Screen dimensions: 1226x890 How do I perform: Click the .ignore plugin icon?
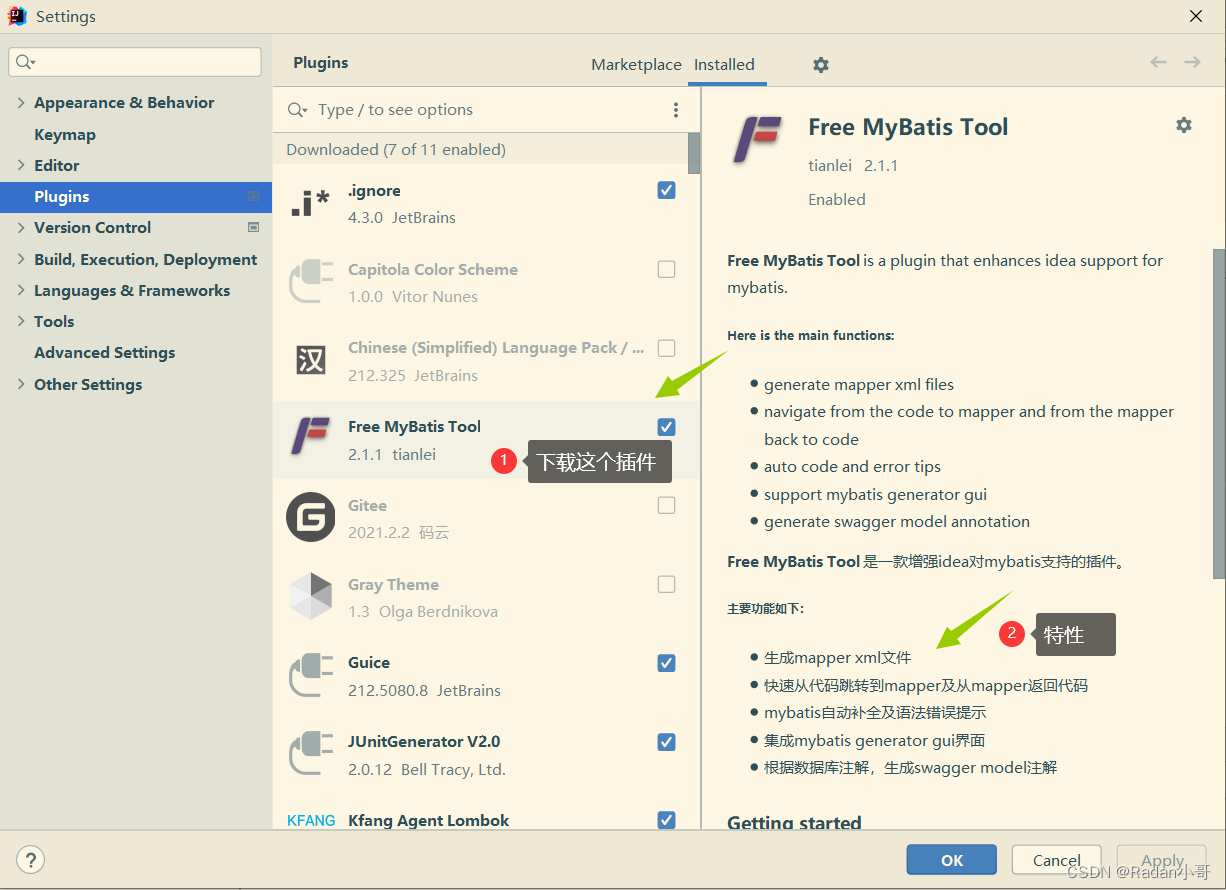tap(310, 201)
